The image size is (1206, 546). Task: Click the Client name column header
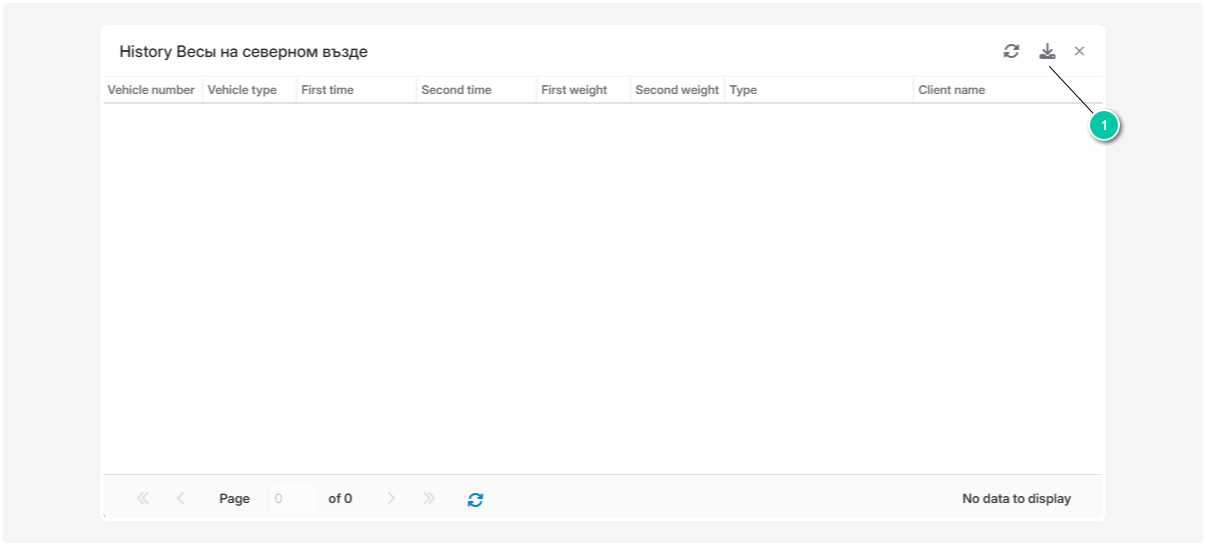click(951, 90)
